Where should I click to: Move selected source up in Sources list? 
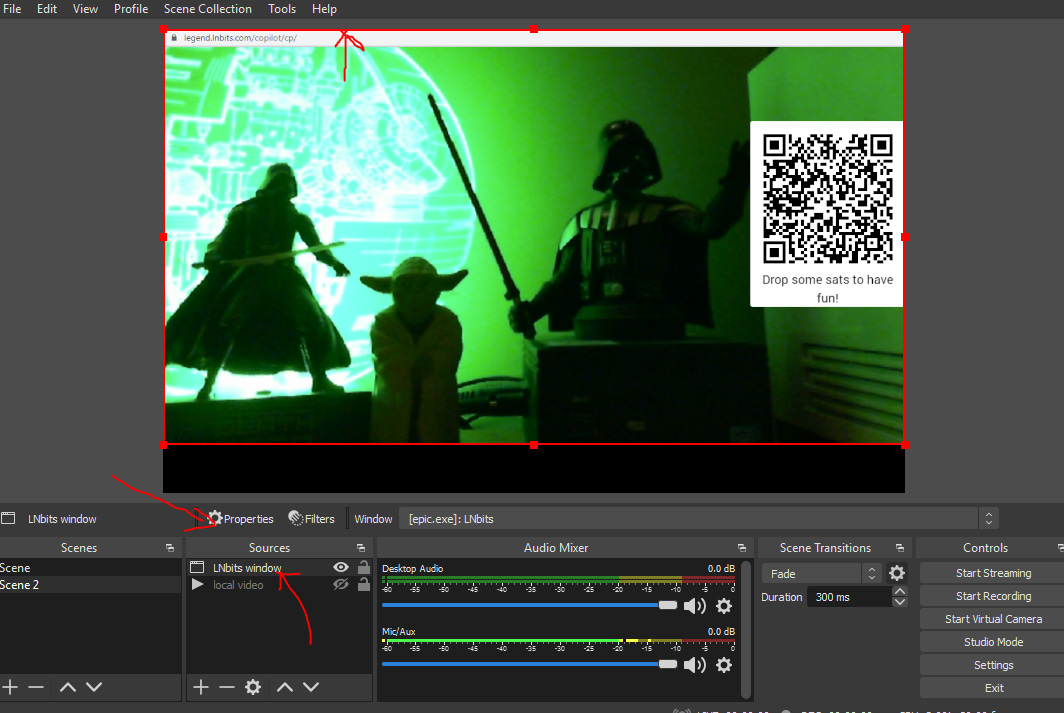tap(284, 687)
